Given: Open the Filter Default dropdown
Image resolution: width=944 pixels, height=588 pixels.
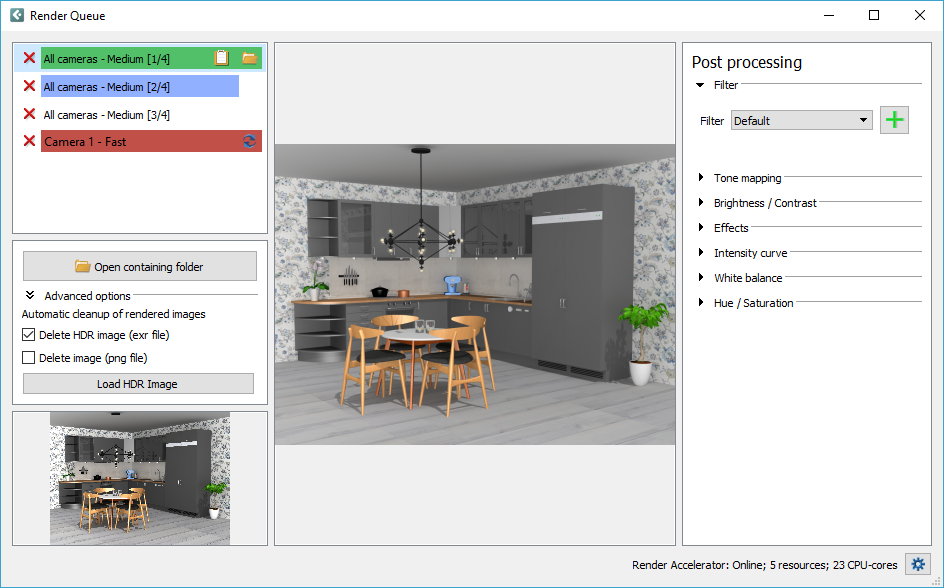Looking at the screenshot, I should click(802, 120).
